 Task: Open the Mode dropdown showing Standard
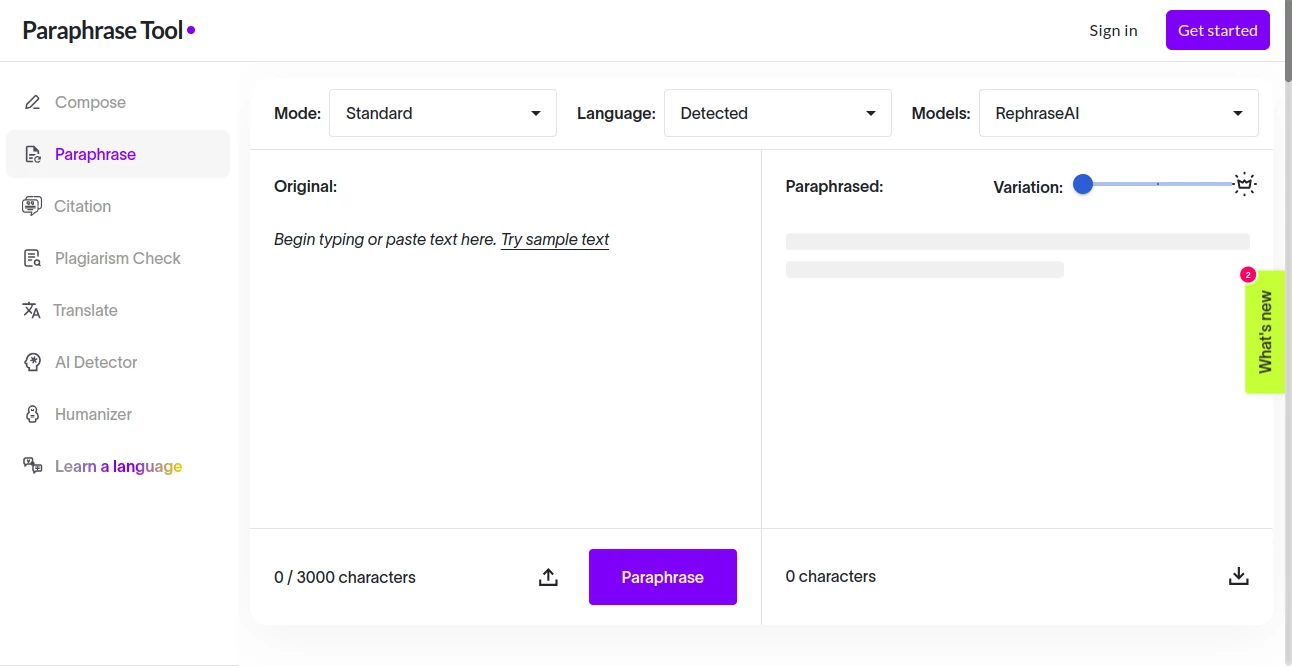[442, 113]
